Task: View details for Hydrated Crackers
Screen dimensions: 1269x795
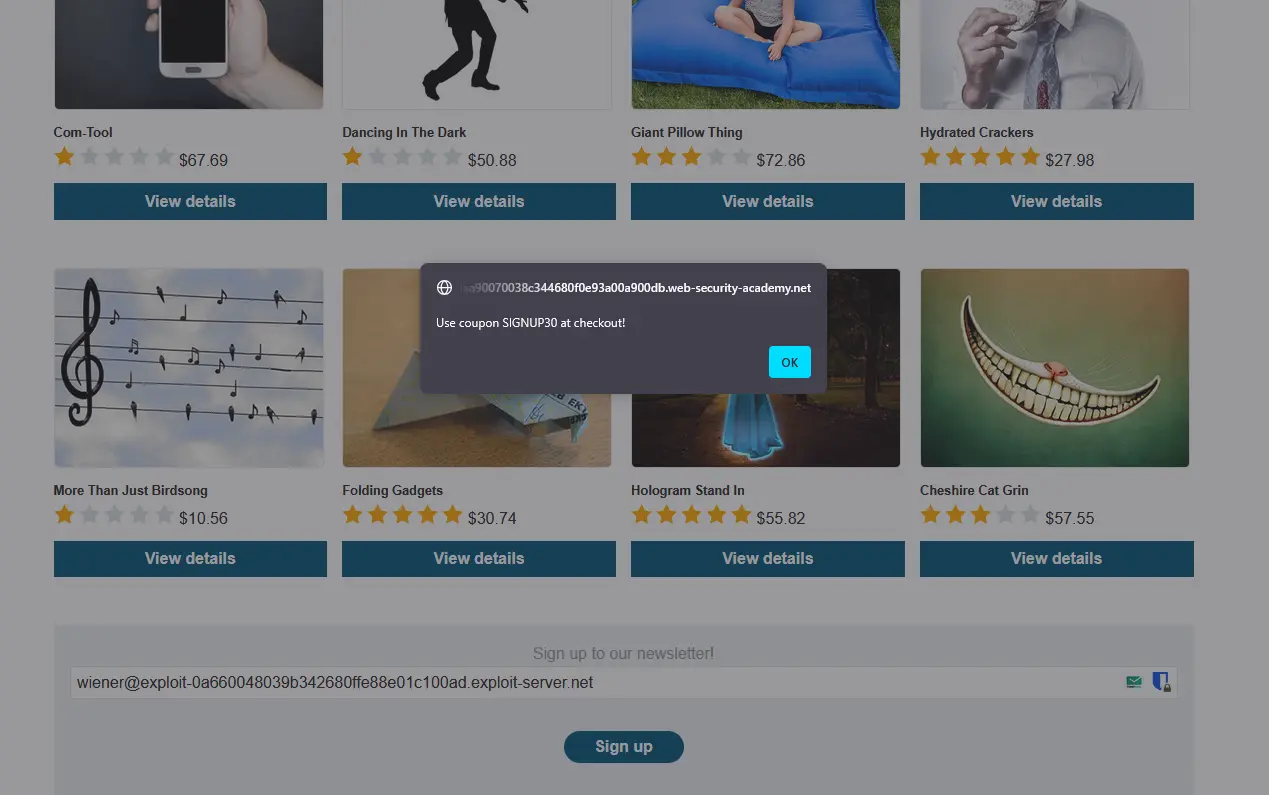Action: [1057, 201]
